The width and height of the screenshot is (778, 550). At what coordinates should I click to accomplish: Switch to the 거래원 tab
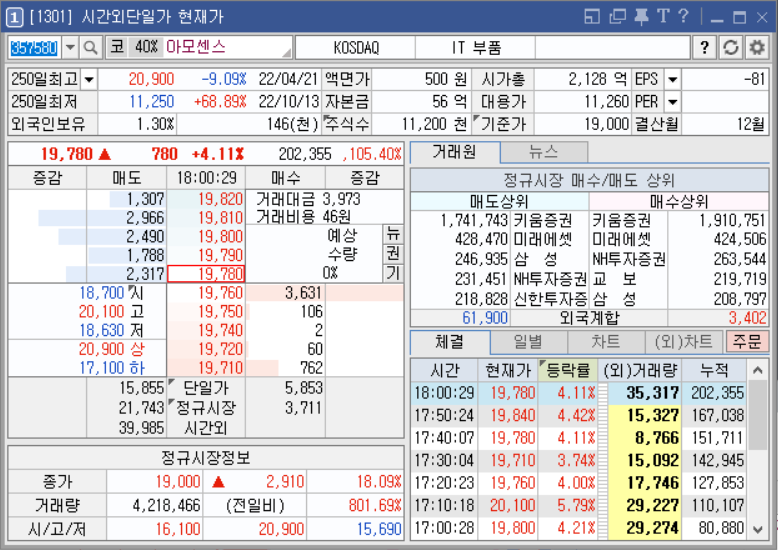(455, 152)
